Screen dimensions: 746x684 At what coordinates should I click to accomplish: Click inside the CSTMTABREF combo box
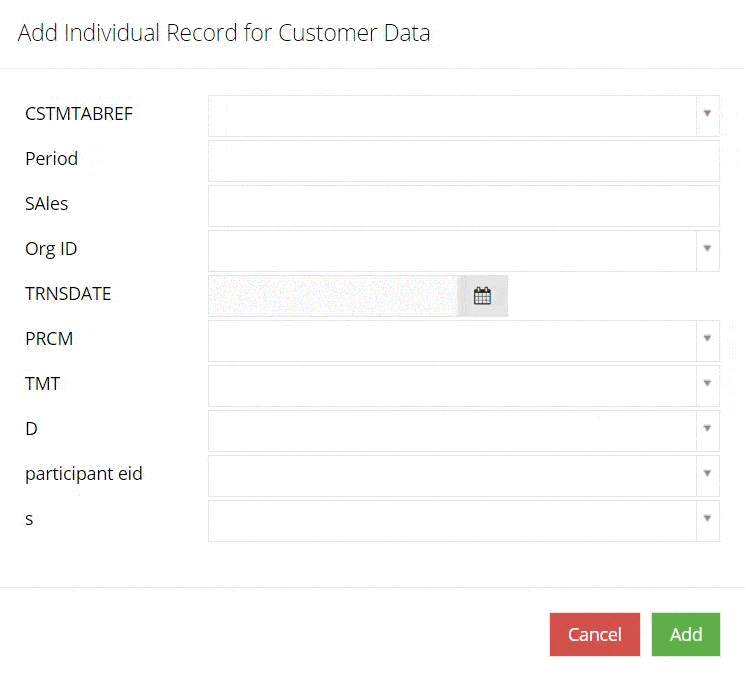pos(452,116)
